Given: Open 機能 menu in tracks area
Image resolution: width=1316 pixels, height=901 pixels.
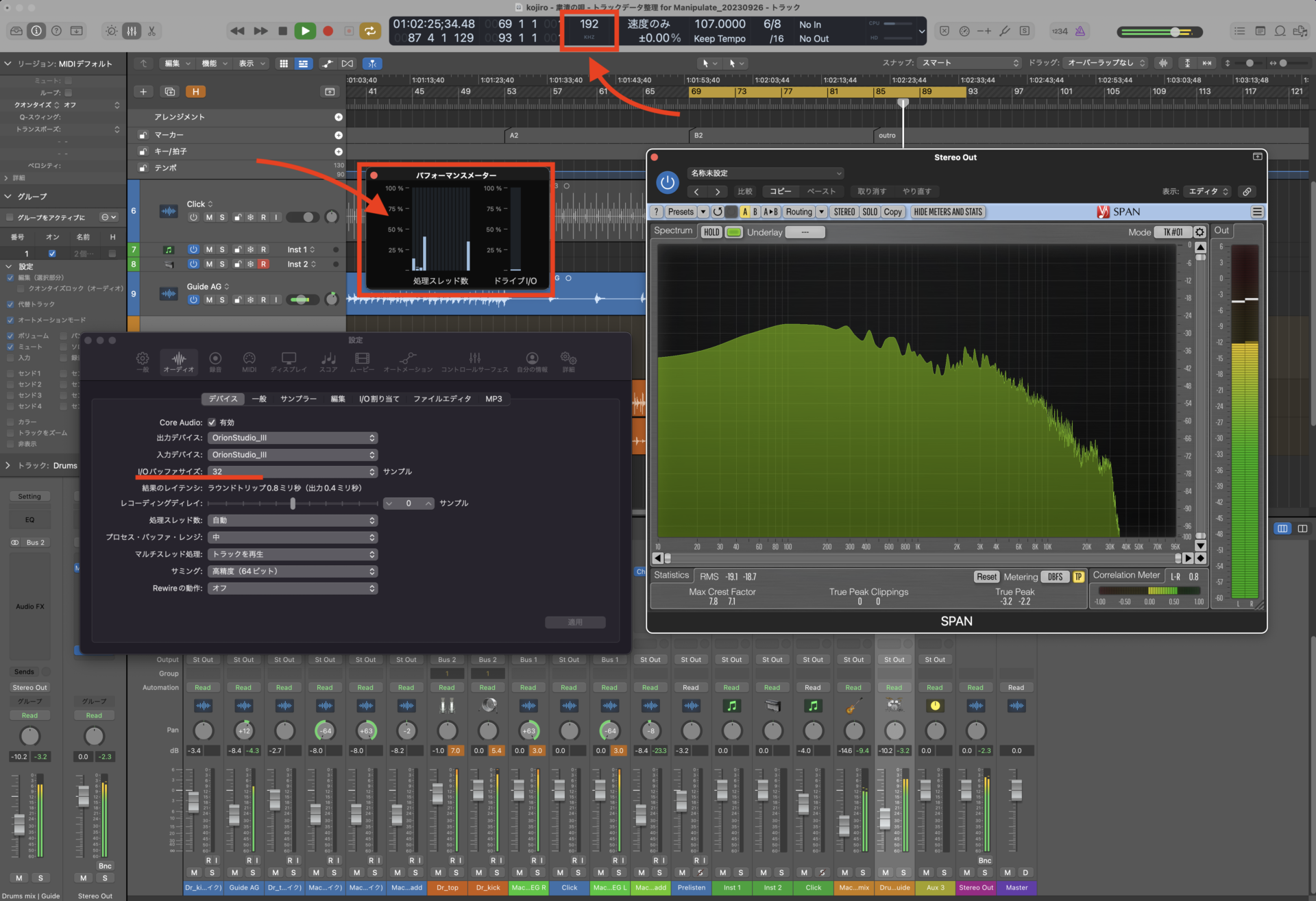Looking at the screenshot, I should (x=214, y=63).
